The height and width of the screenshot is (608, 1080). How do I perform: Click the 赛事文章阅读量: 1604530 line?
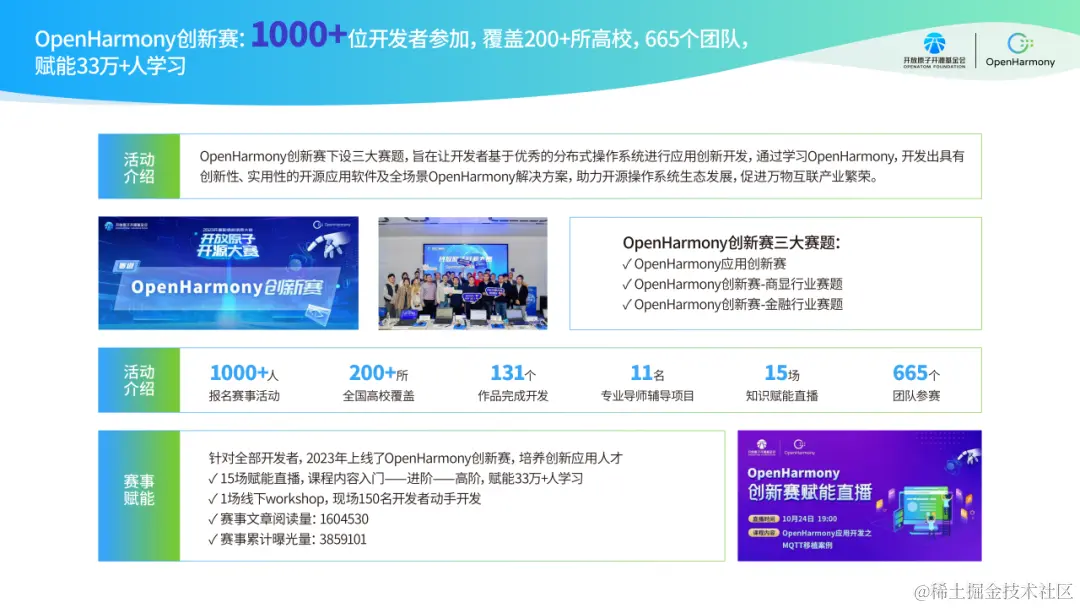pos(288,518)
